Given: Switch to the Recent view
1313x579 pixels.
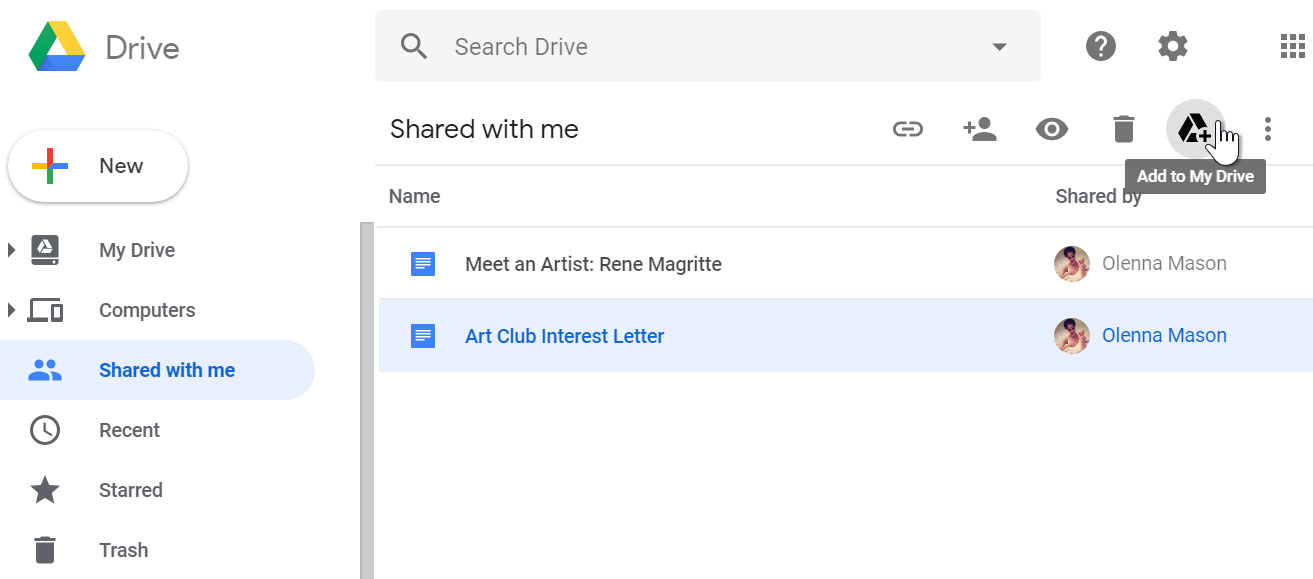Looking at the screenshot, I should 129,430.
